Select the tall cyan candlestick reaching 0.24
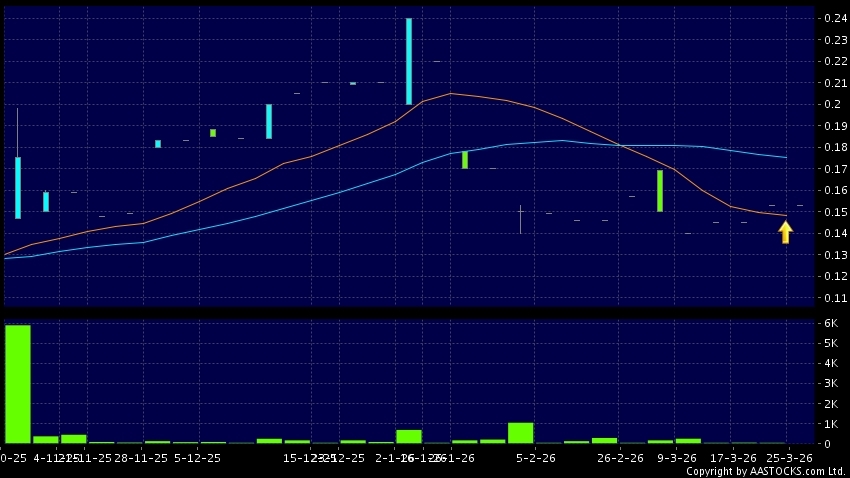Viewport: 850px width, 478px height. pos(408,61)
